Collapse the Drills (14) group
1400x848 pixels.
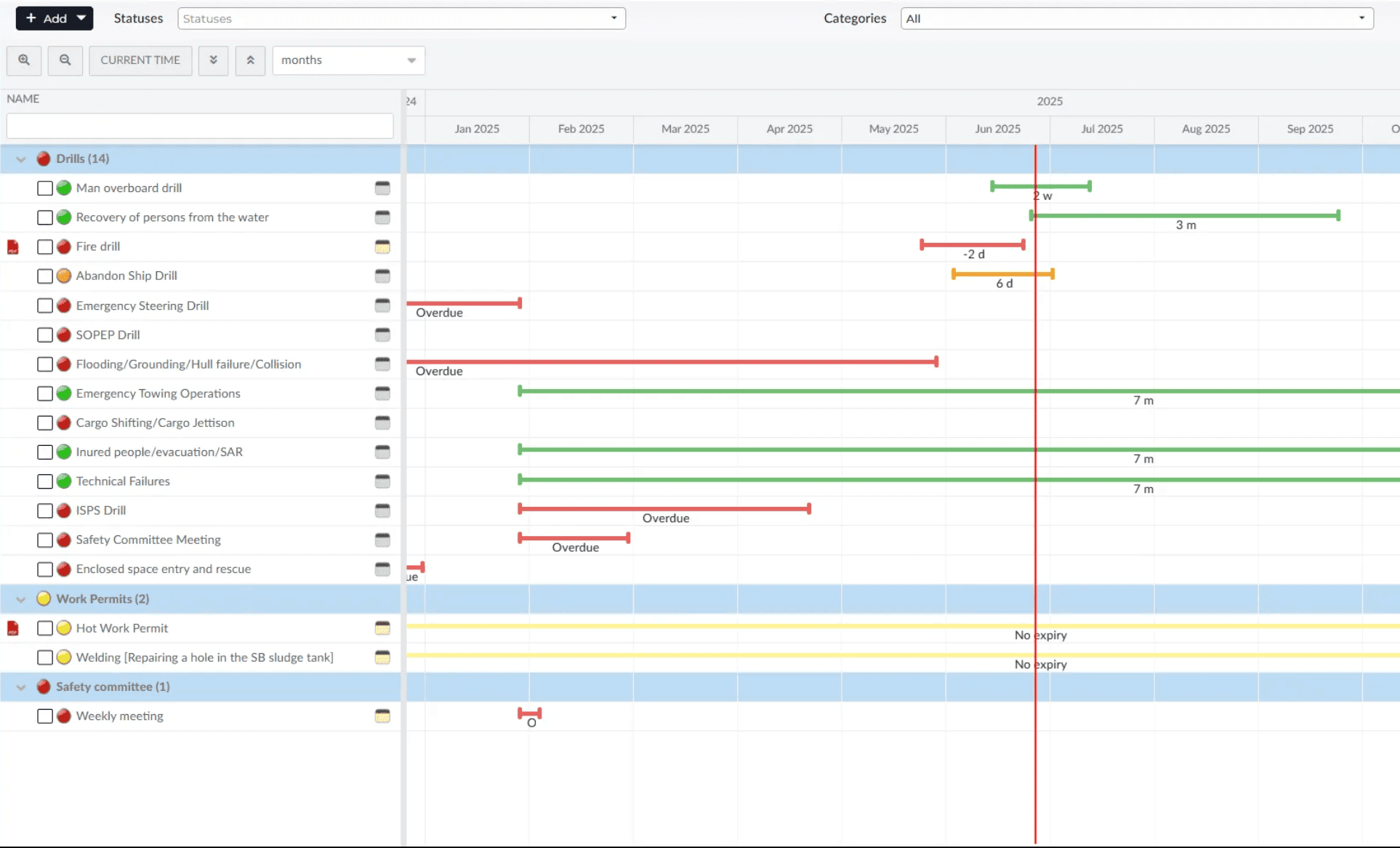click(x=21, y=159)
